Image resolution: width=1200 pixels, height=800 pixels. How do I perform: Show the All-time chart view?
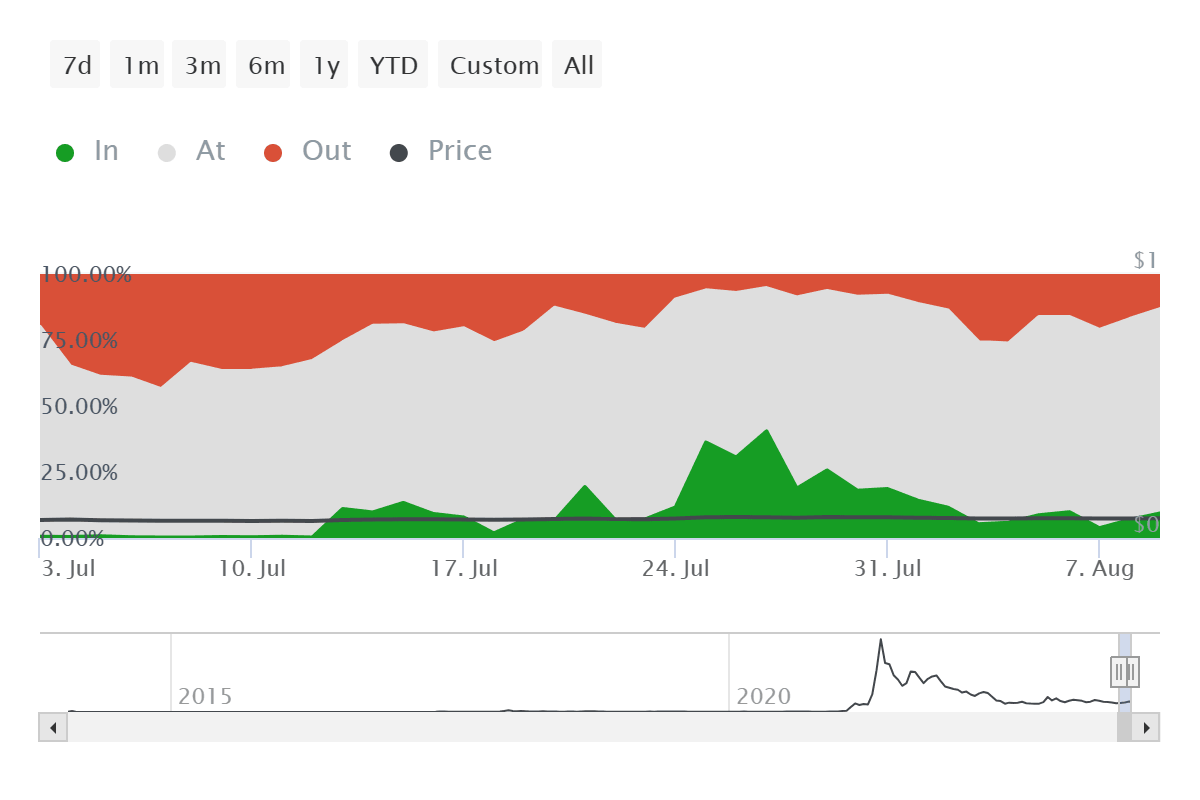576,63
